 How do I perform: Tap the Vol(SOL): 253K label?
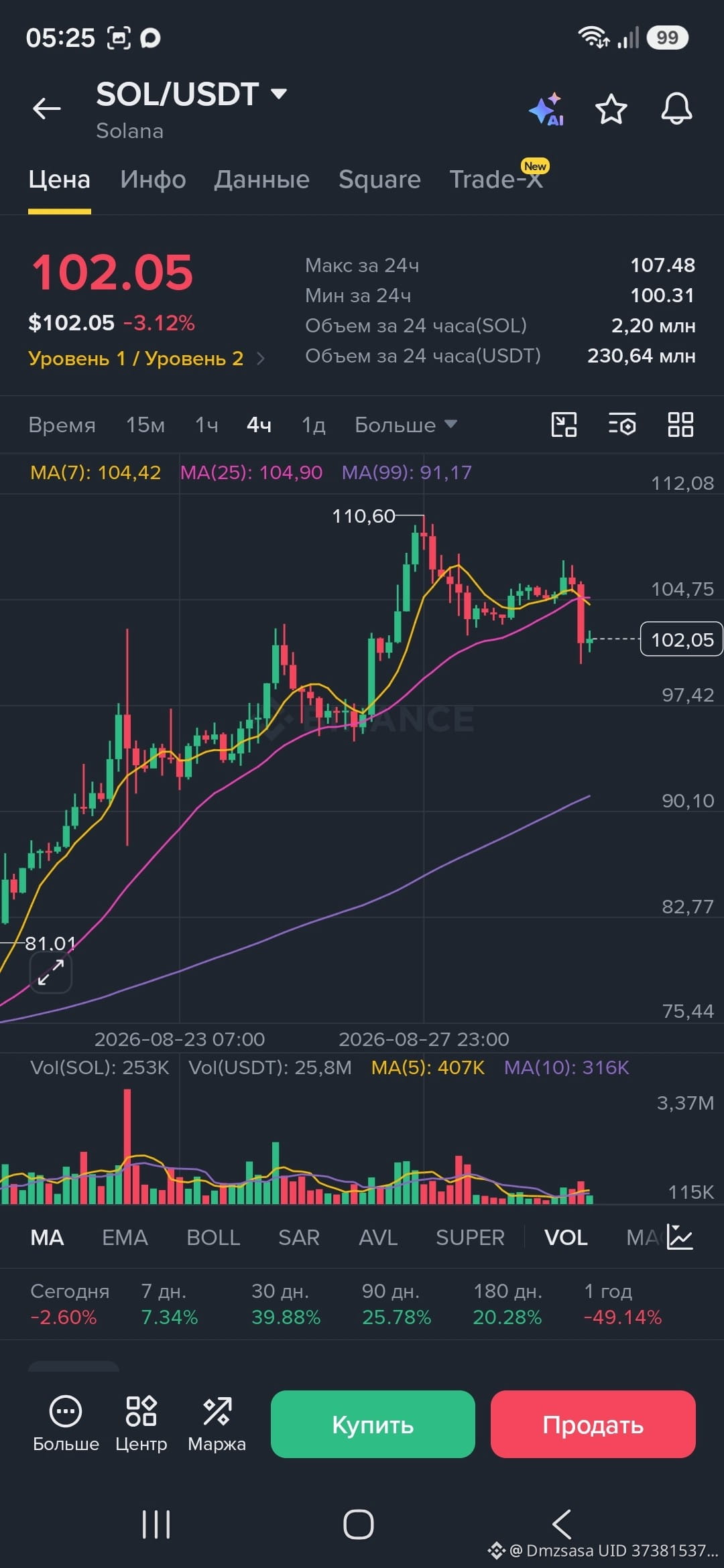click(x=100, y=1067)
